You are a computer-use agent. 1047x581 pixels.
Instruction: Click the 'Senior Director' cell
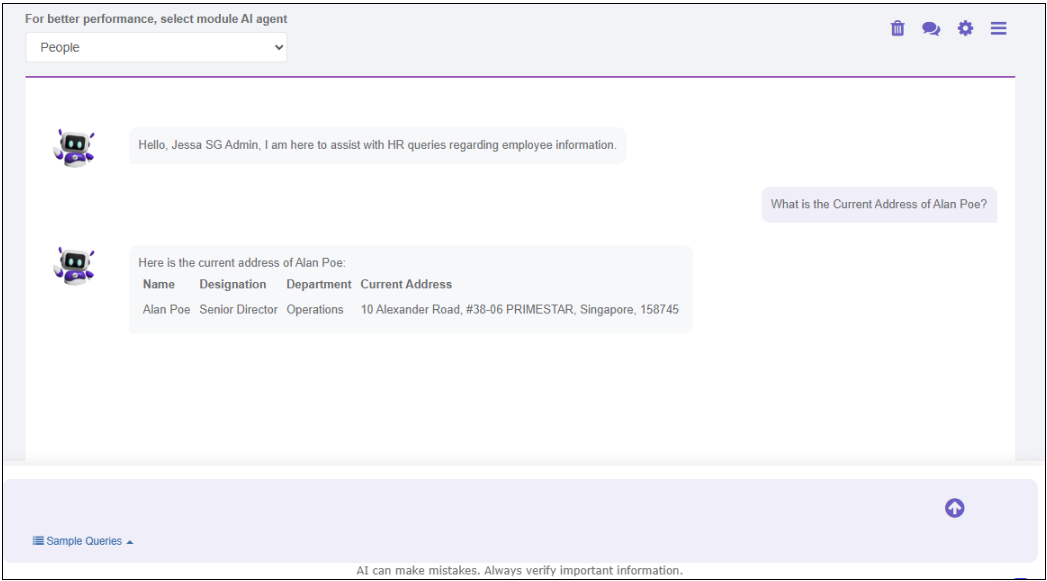[238, 310]
